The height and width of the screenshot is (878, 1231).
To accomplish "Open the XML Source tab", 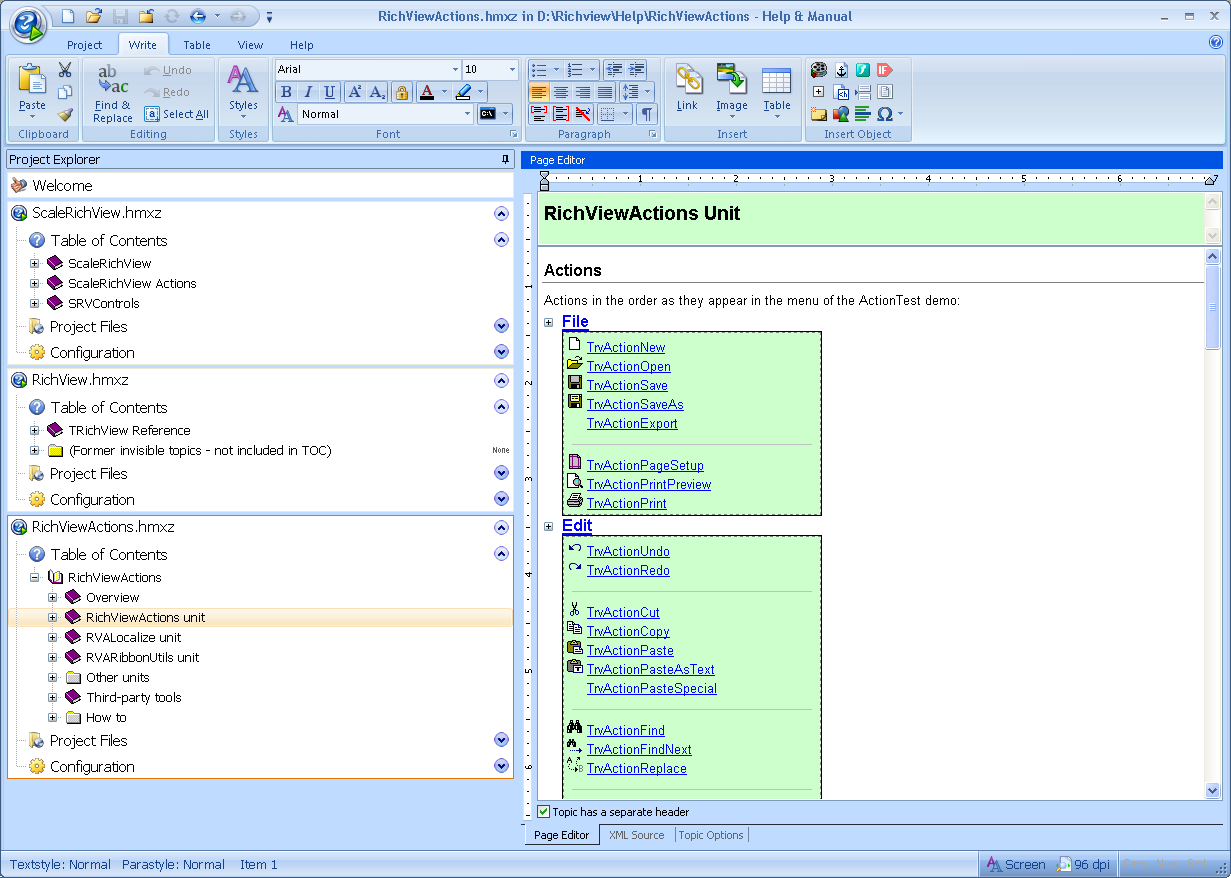I will pyautogui.click(x=636, y=835).
